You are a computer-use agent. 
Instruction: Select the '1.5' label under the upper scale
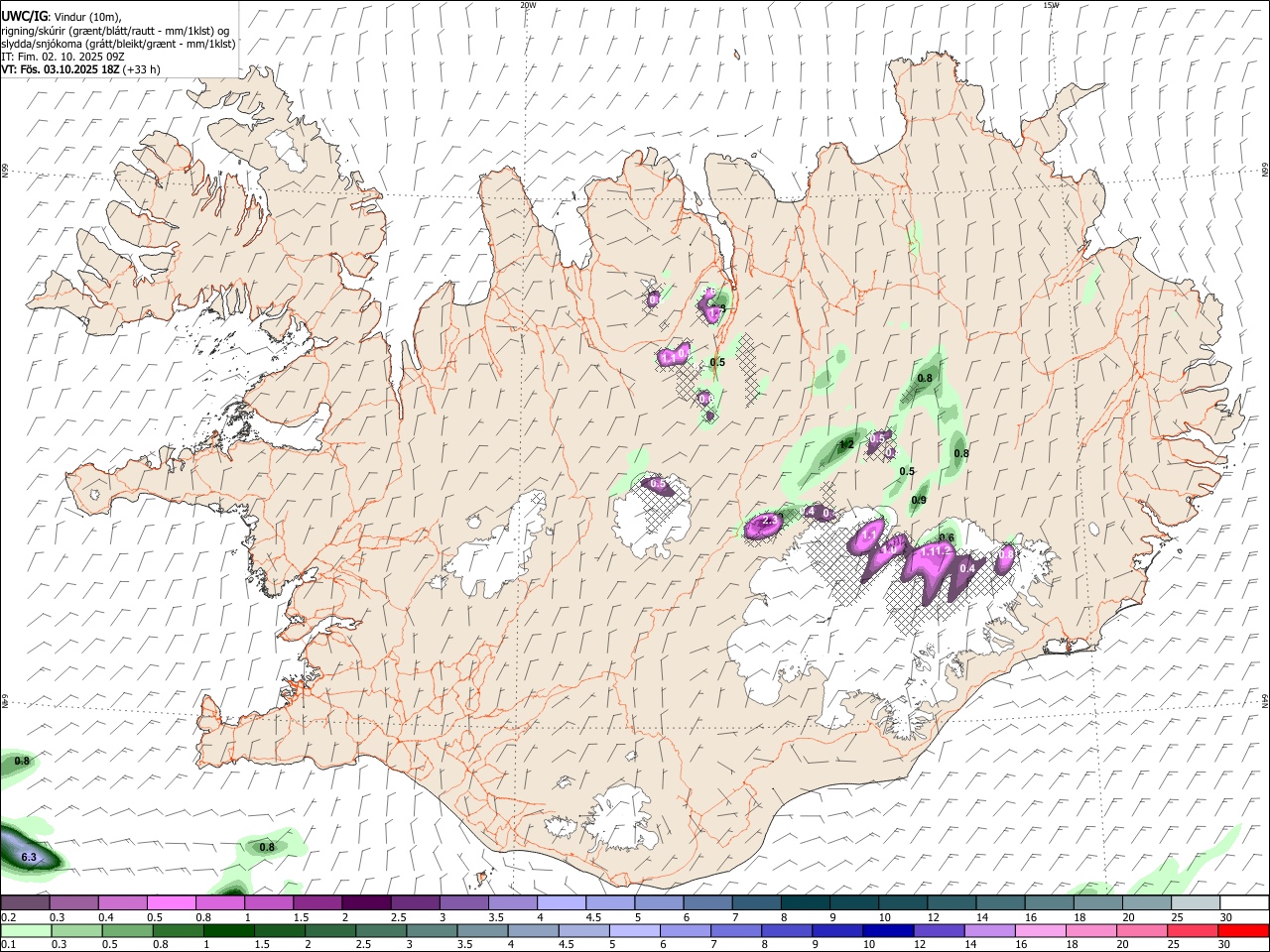pos(302,917)
